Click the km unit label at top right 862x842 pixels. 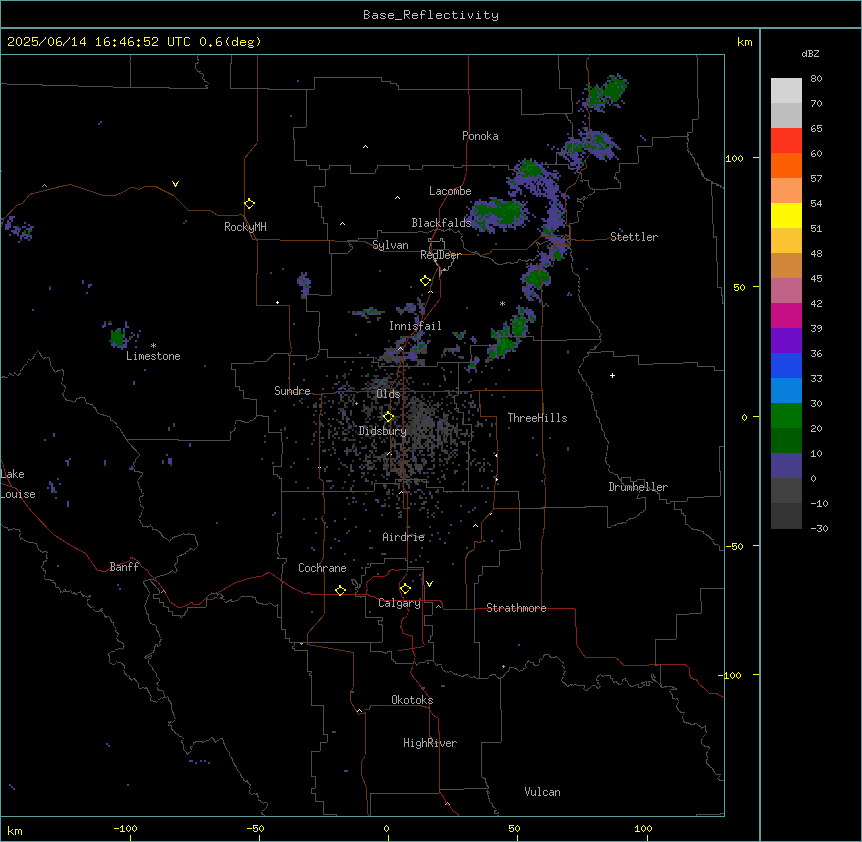pyautogui.click(x=744, y=42)
